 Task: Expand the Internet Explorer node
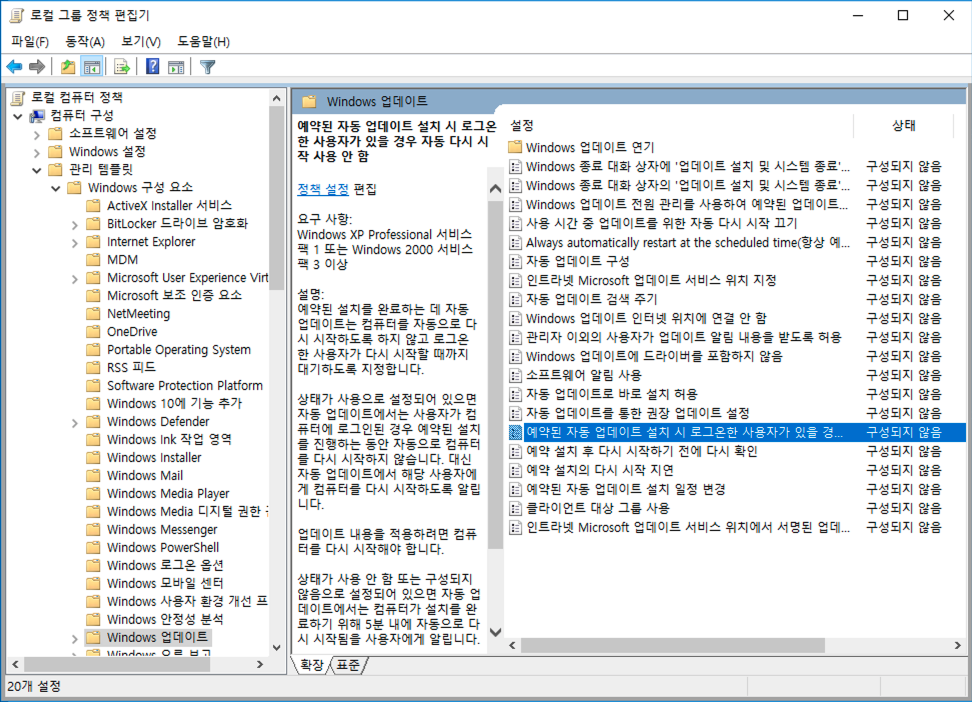[x=74, y=242]
